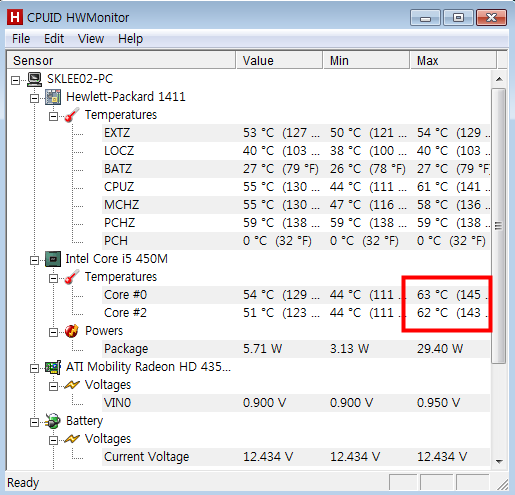This screenshot has height=495, width=515.
Task: Collapse the Intel Core i5 450M node
Action: pyautogui.click(x=34, y=261)
